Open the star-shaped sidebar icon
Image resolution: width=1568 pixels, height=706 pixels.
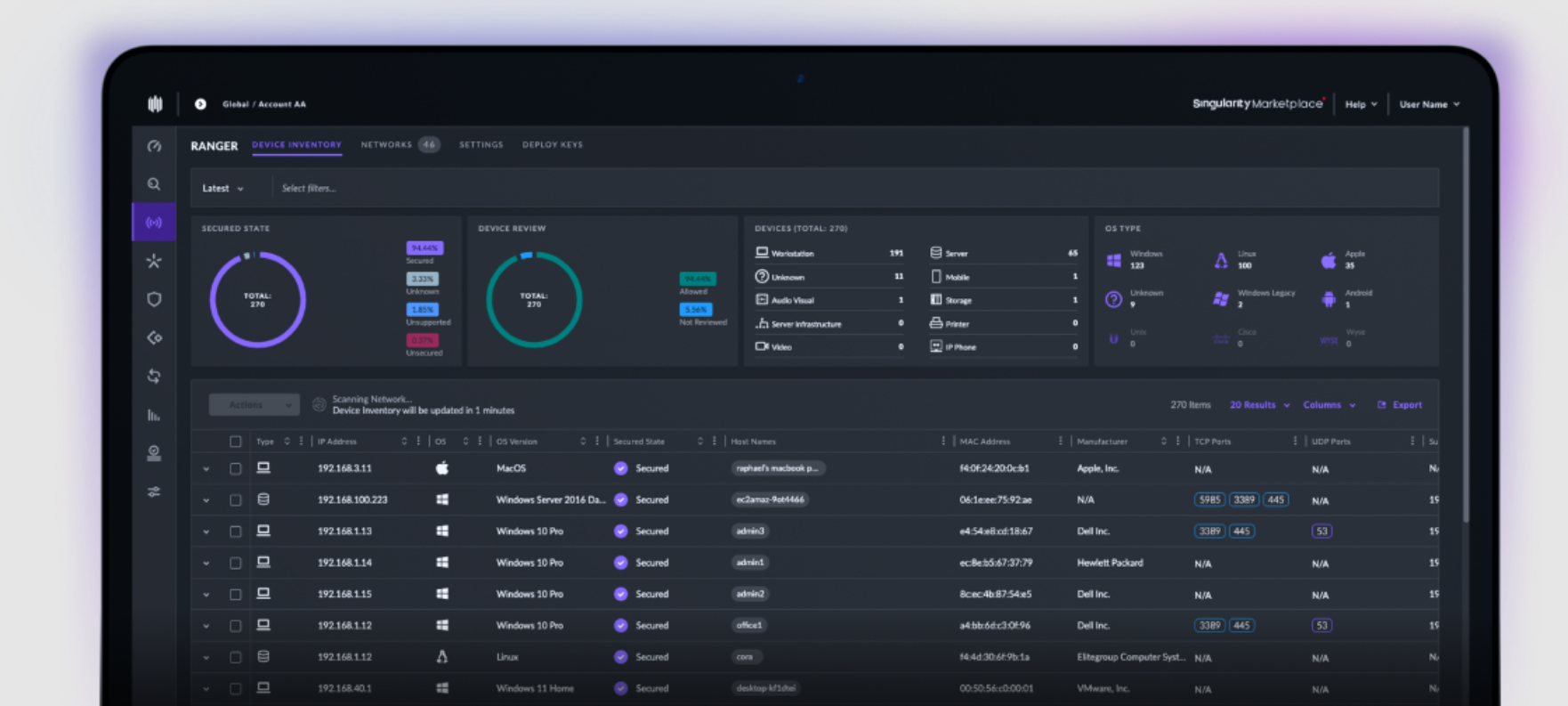coord(154,261)
